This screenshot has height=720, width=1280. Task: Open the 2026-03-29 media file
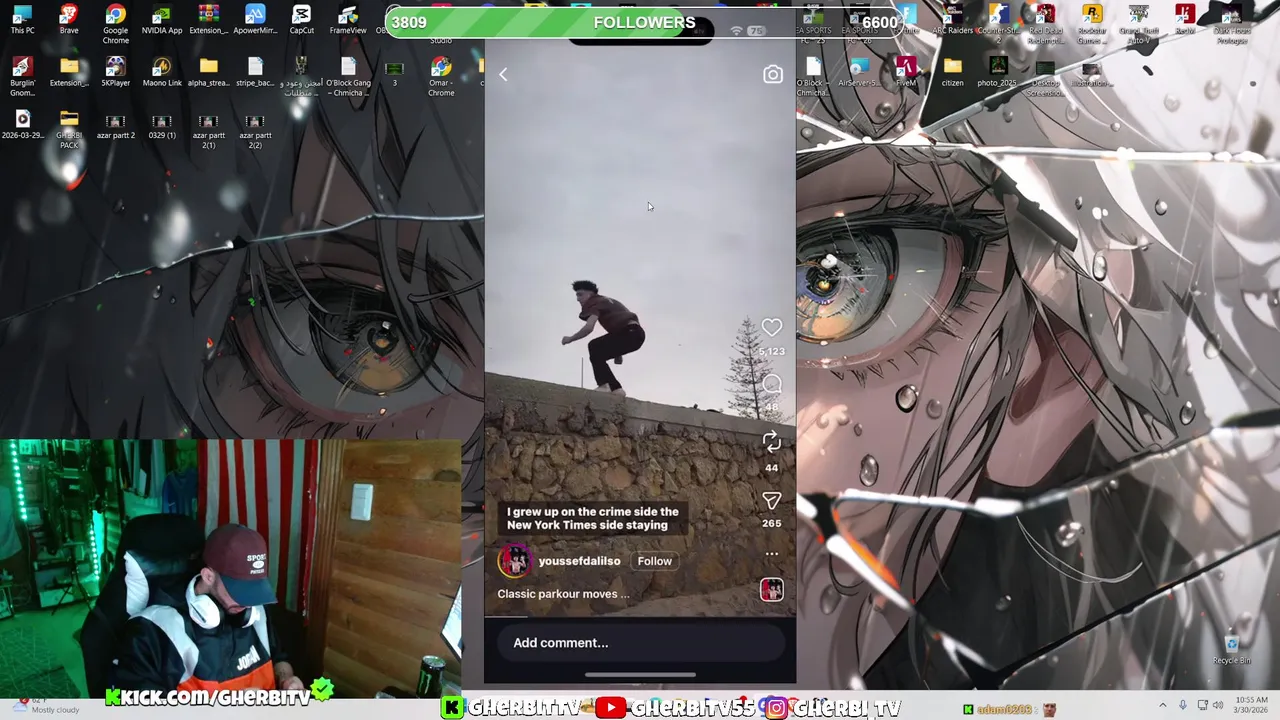click(x=22, y=124)
